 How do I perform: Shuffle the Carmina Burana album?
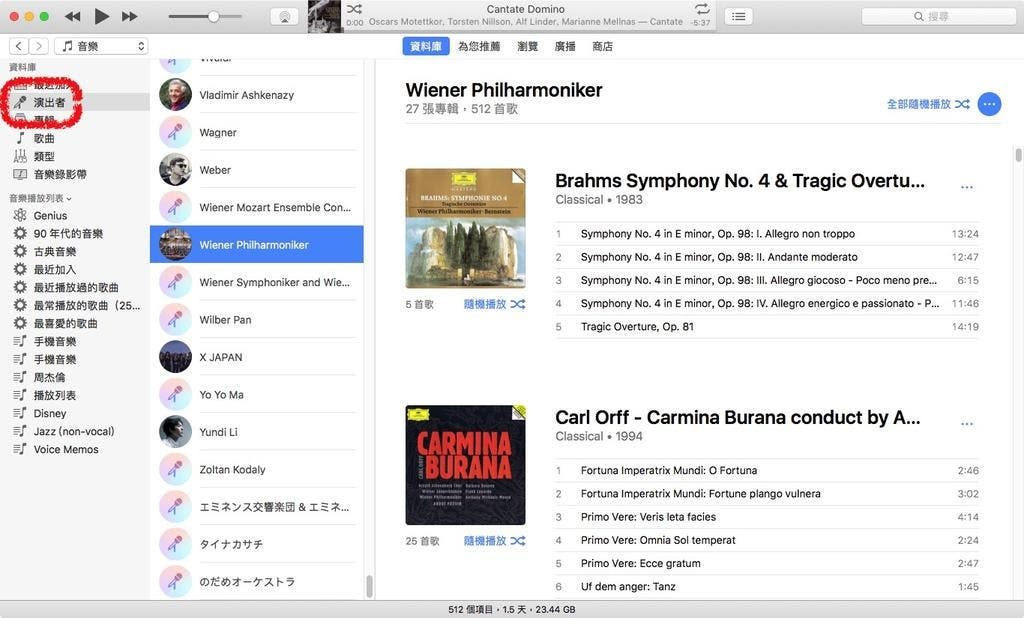pyautogui.click(x=494, y=541)
